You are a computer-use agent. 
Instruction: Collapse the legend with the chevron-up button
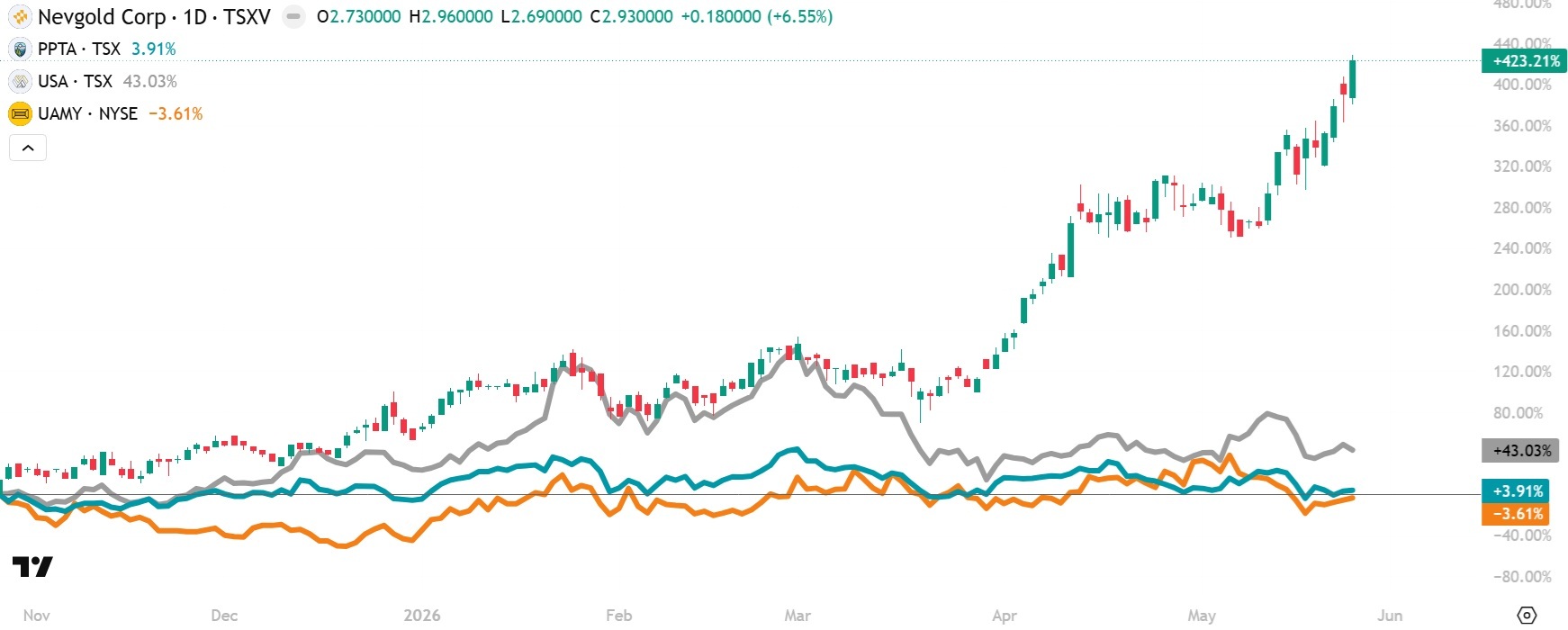28,148
